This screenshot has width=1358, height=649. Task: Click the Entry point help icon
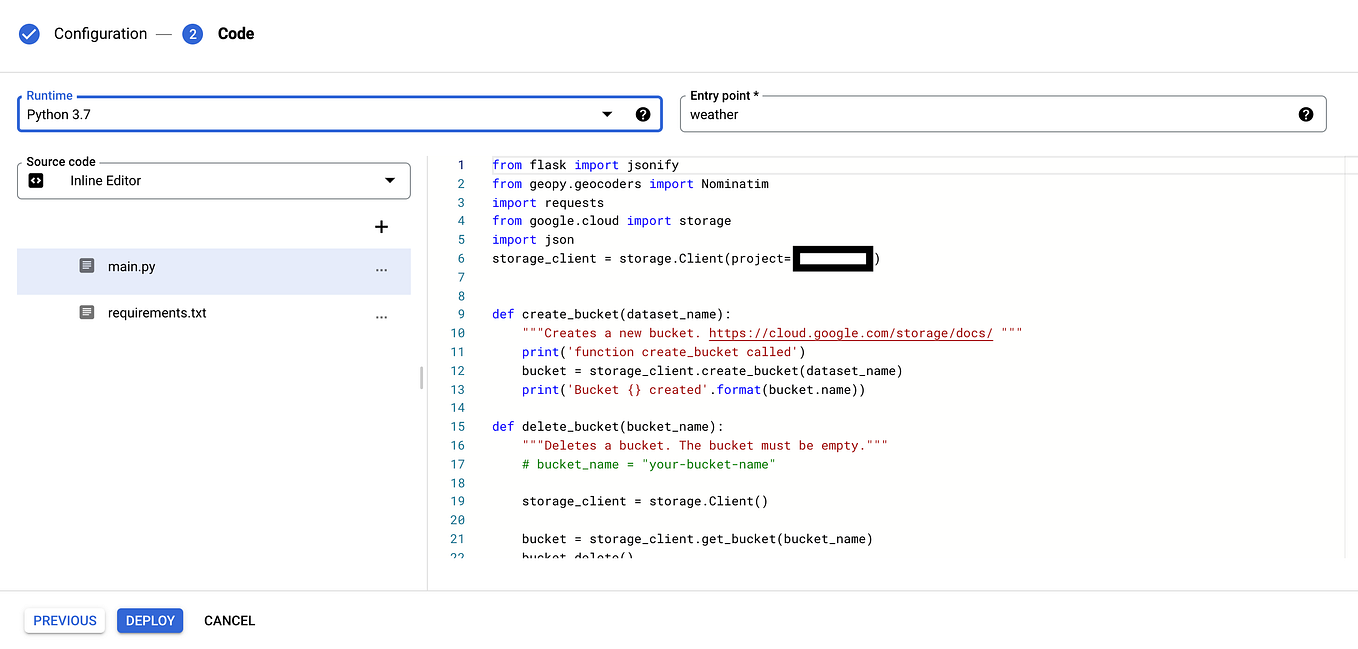(1306, 114)
